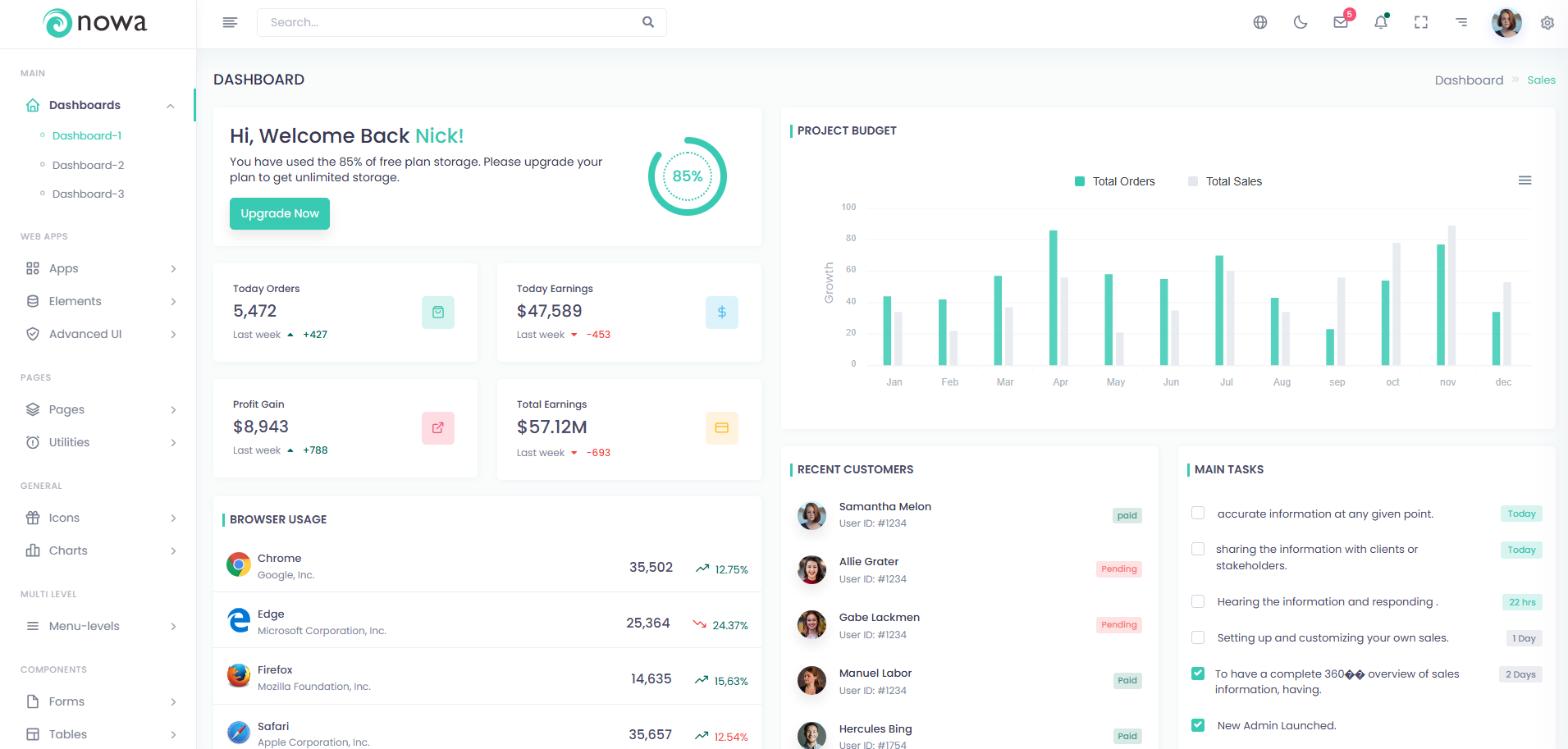Click the Pending badge for Allie Grater

[1119, 569]
